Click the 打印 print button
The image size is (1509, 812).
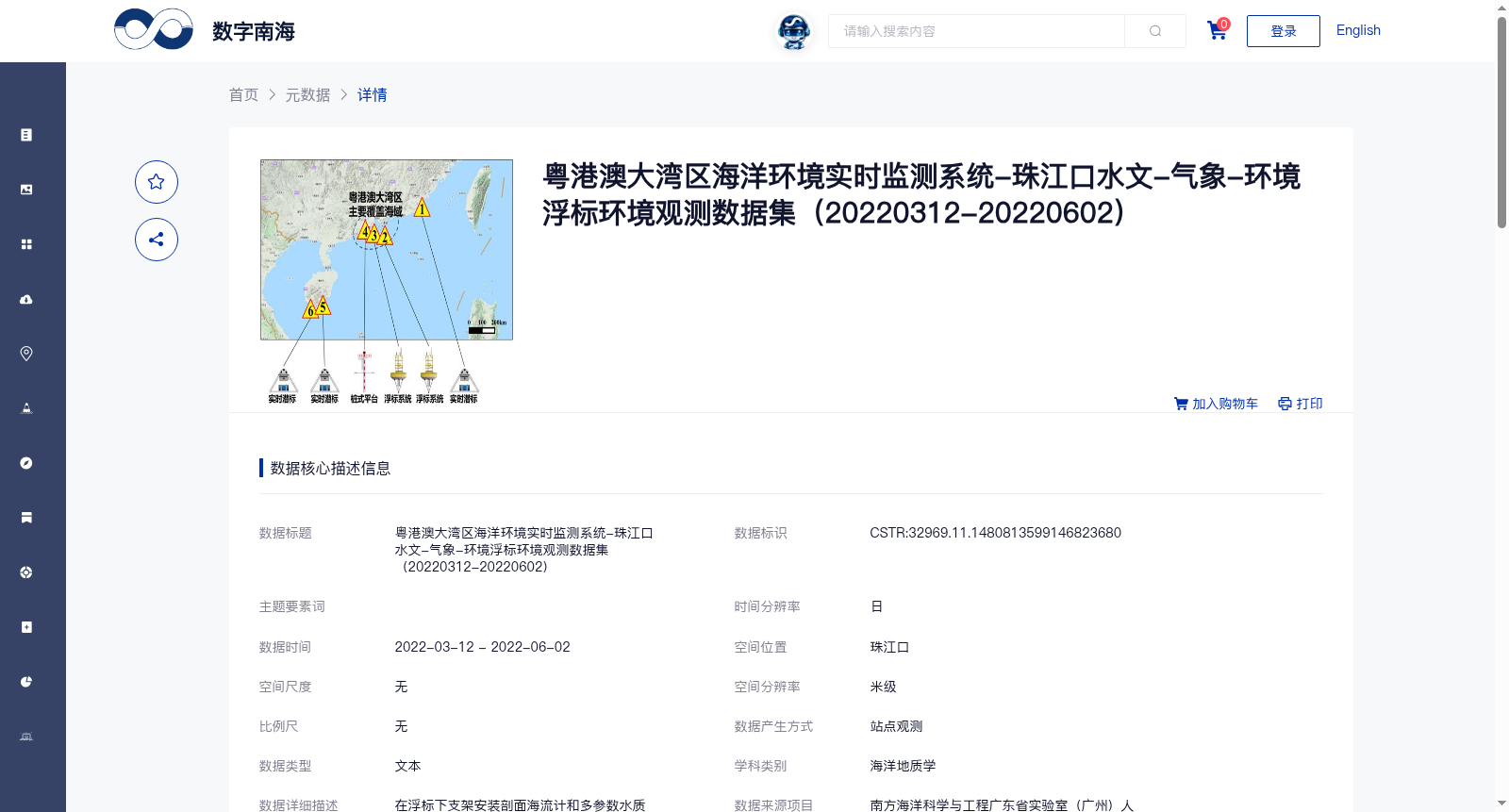click(1301, 404)
